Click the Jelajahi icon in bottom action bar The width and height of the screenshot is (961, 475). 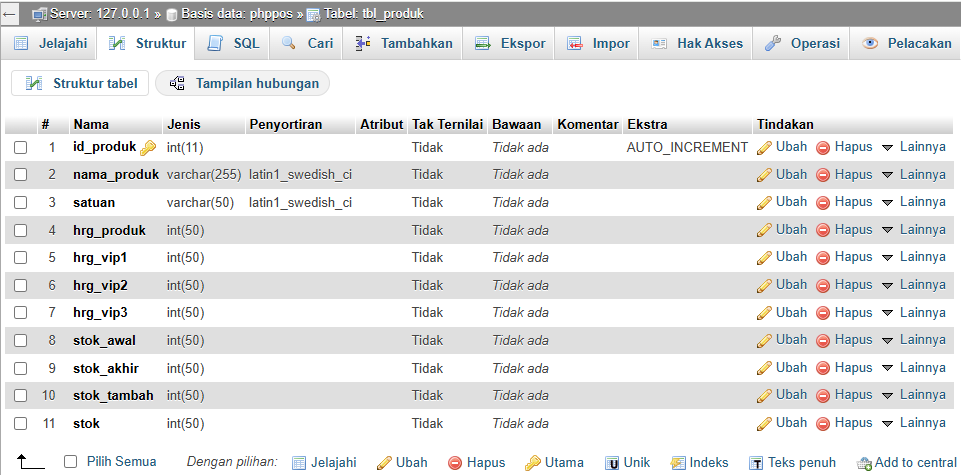[299, 463]
